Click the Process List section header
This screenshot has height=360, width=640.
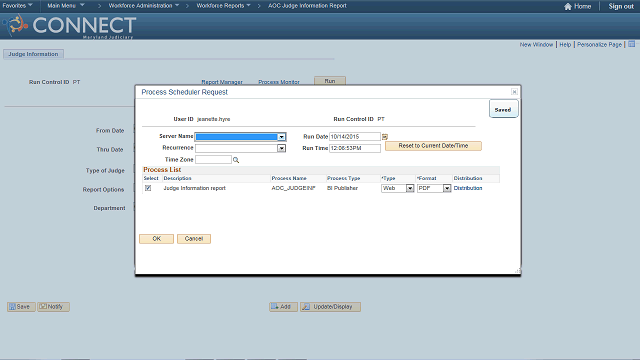click(162, 170)
